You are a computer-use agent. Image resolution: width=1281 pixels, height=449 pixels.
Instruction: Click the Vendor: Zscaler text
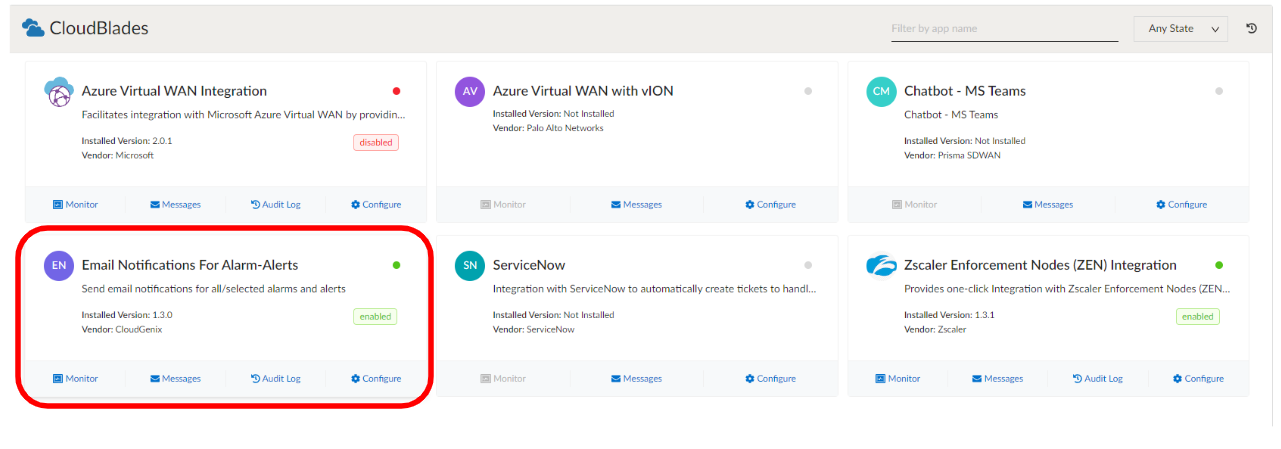[x=935, y=329]
